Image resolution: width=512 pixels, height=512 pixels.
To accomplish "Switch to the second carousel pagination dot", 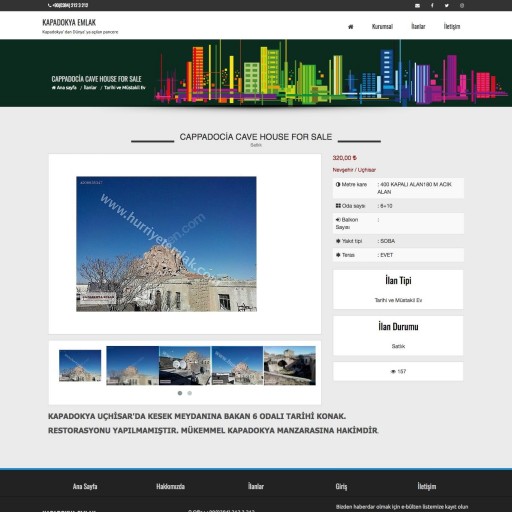I will point(190,393).
